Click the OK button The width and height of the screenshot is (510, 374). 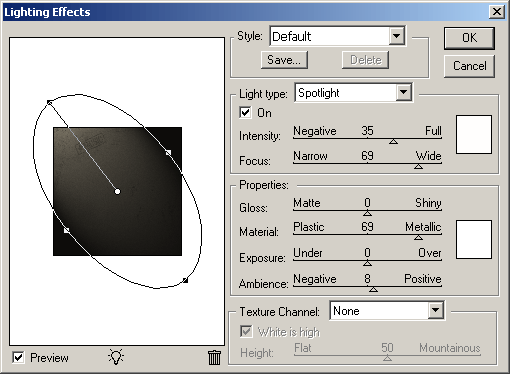click(469, 38)
